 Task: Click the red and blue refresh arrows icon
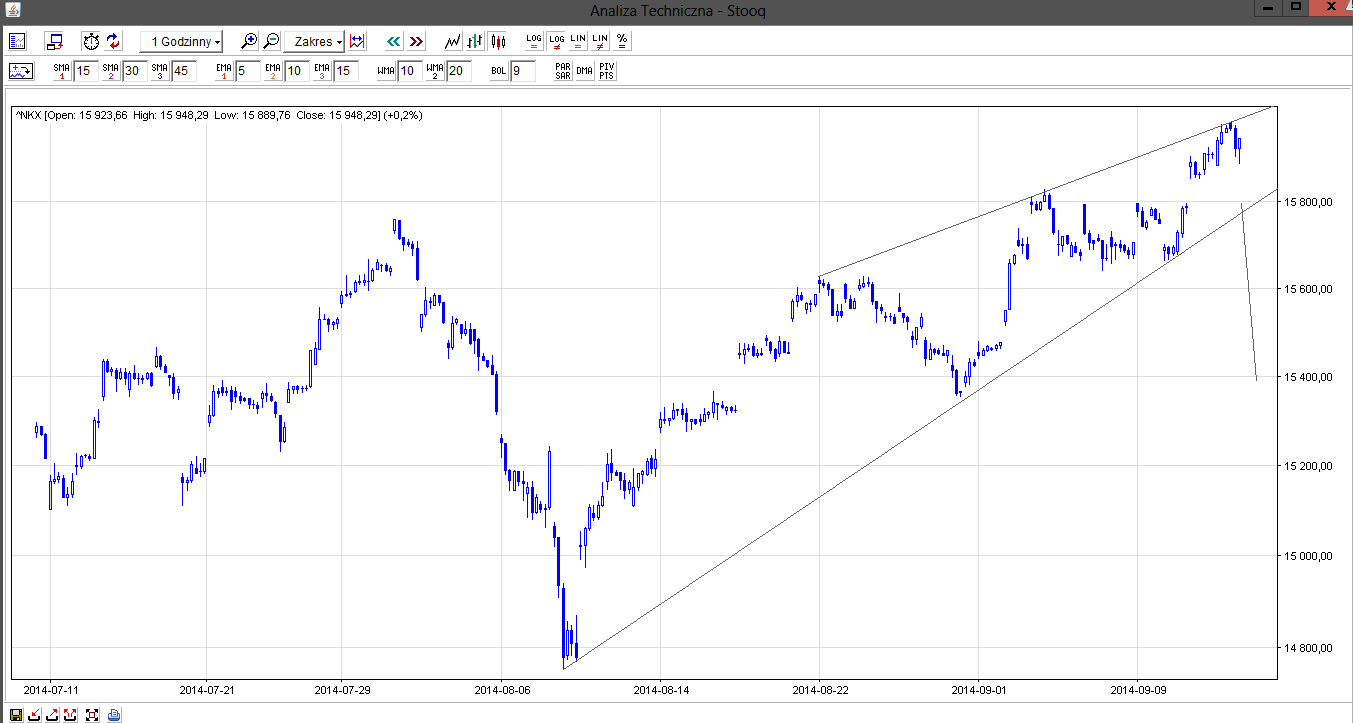pyautogui.click(x=112, y=41)
